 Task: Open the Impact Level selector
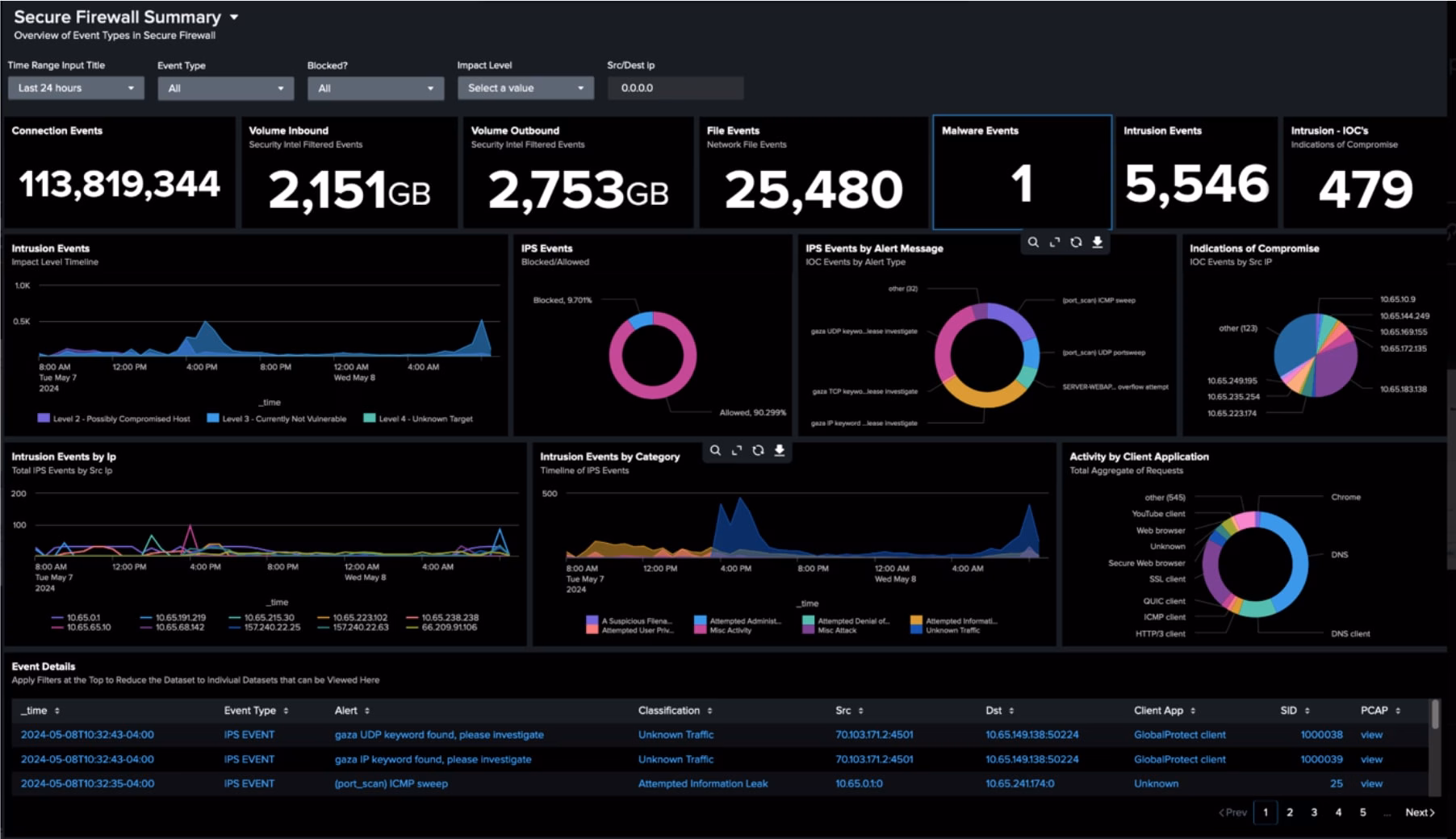click(525, 88)
